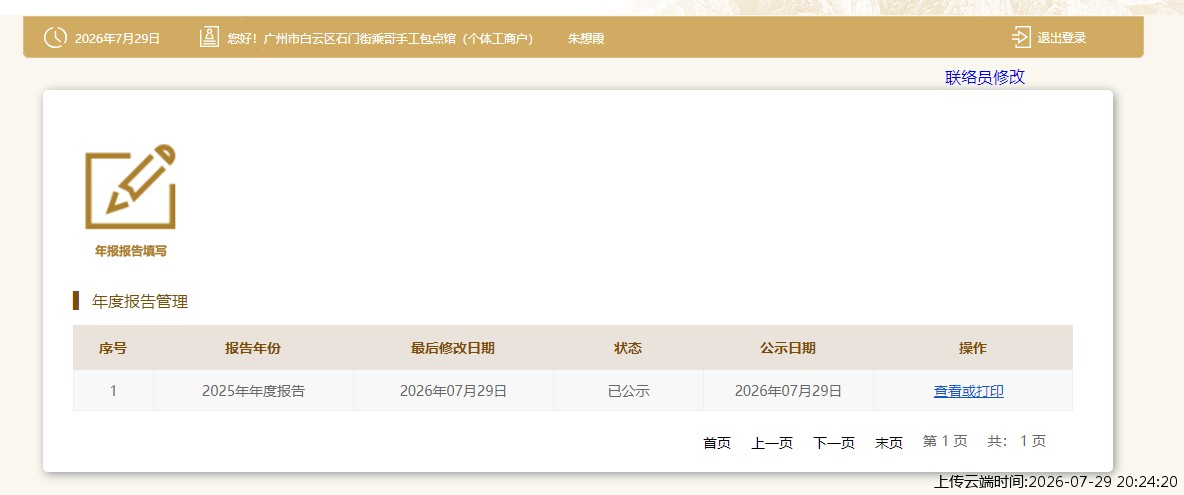This screenshot has height=495, width=1184.
Task: Click the logout arrow icon
Action: point(1021,37)
